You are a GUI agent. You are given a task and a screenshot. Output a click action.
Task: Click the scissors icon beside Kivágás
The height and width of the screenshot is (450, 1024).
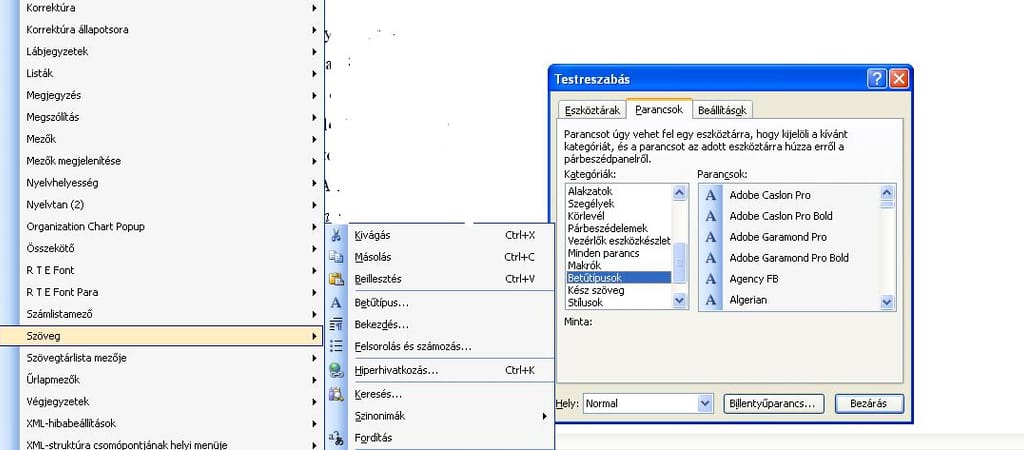click(x=337, y=235)
